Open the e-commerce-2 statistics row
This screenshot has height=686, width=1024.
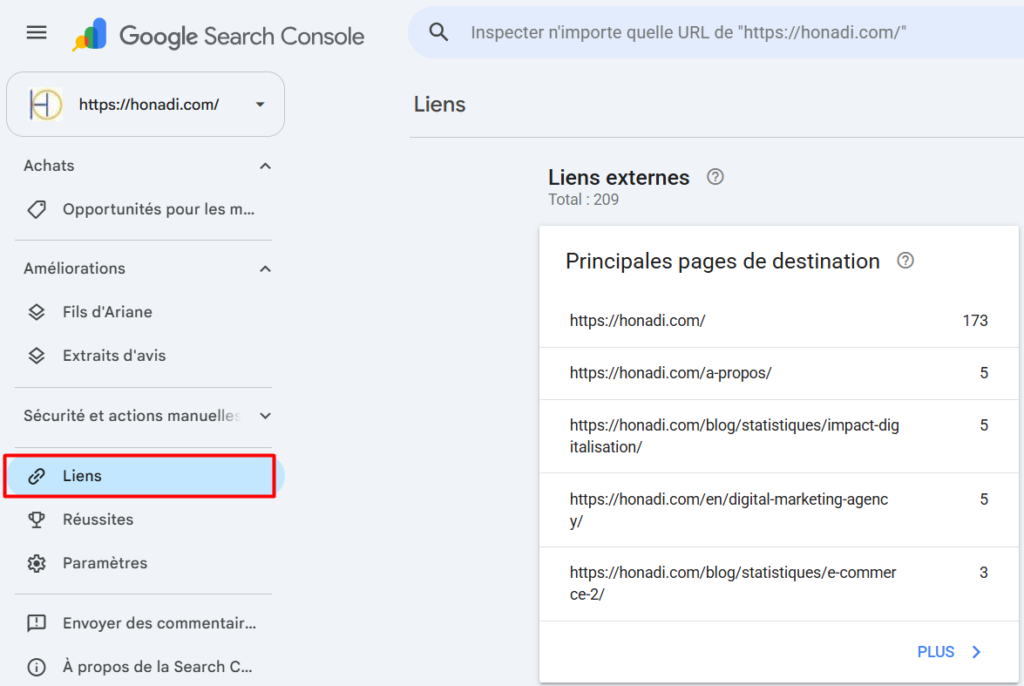(778, 583)
